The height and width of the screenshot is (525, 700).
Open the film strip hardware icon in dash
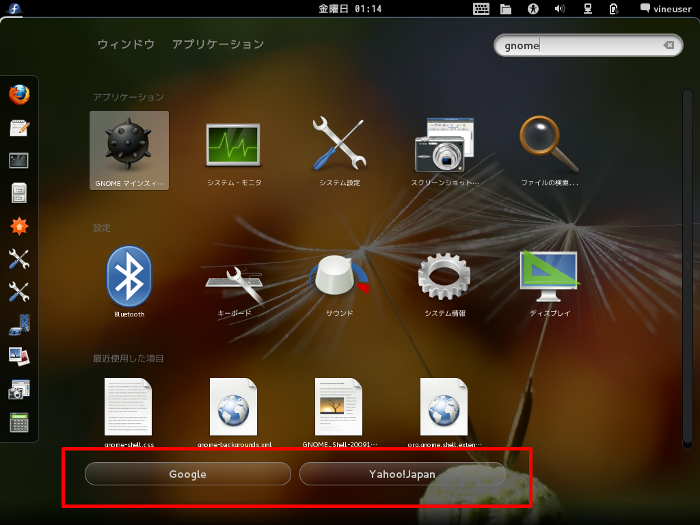(x=19, y=325)
